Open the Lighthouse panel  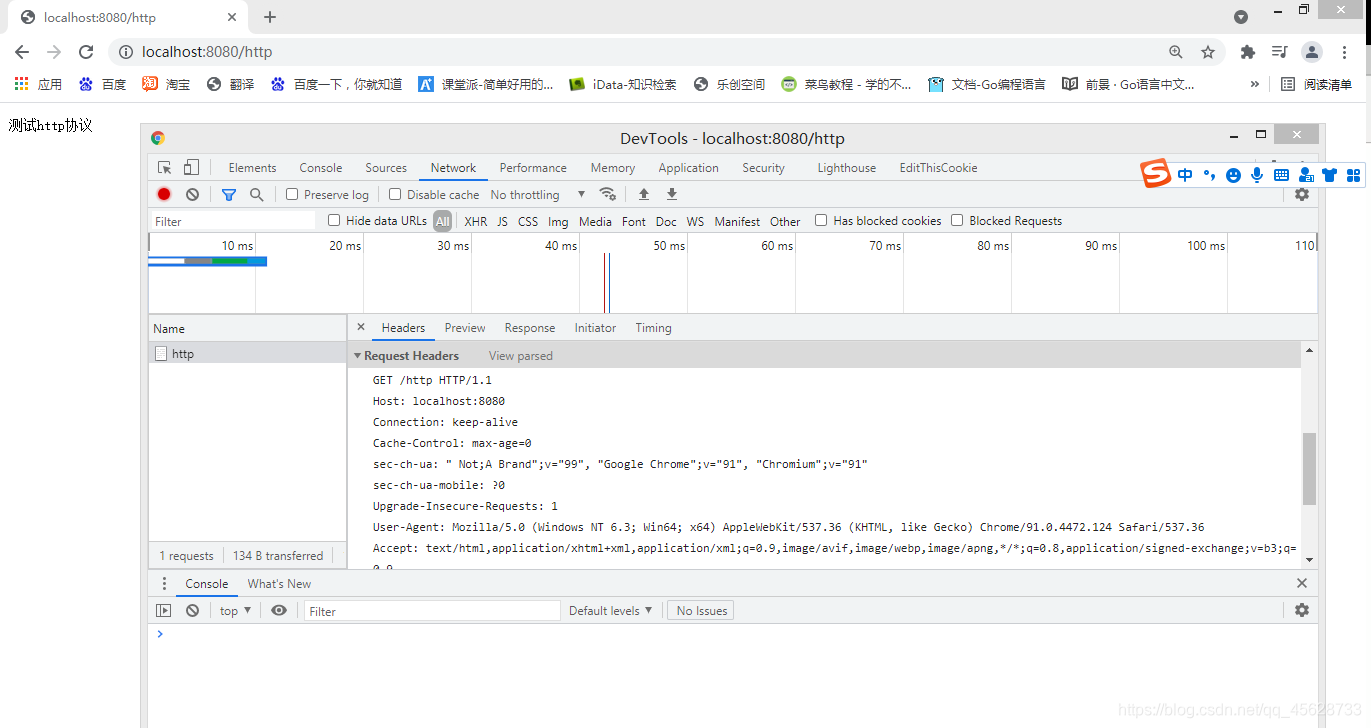pyautogui.click(x=846, y=168)
